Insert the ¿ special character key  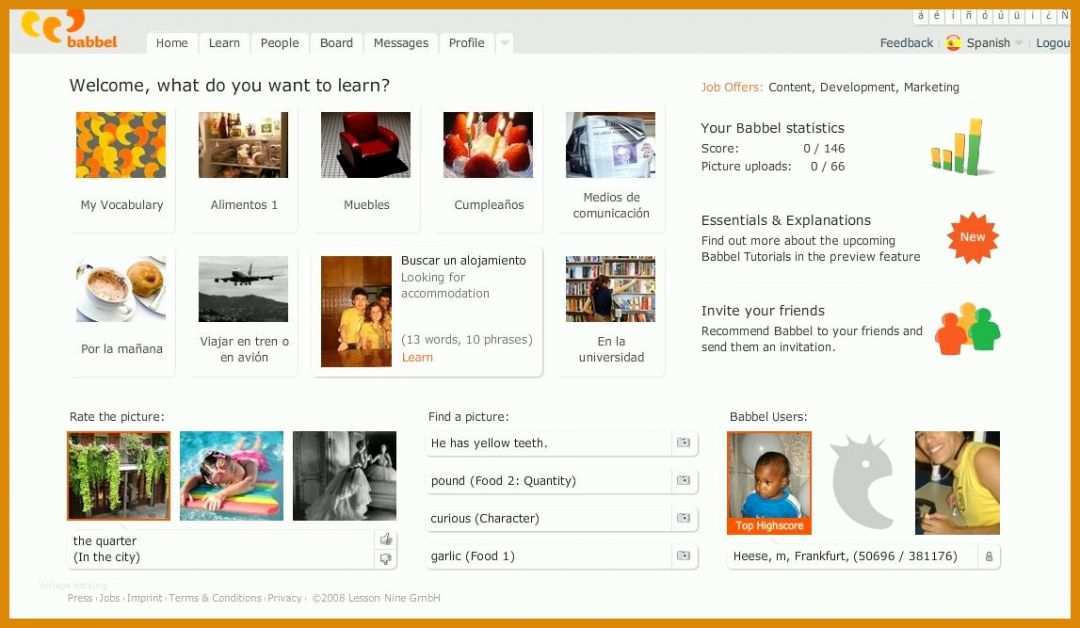1048,16
